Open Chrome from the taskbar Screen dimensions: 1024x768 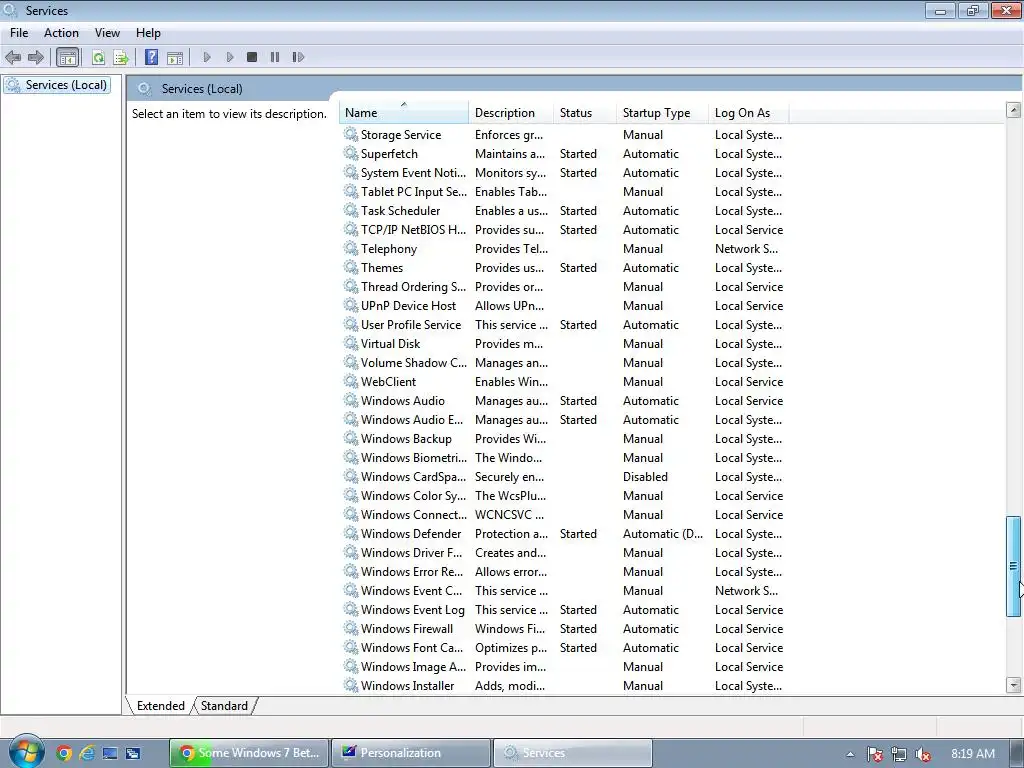[x=63, y=753]
